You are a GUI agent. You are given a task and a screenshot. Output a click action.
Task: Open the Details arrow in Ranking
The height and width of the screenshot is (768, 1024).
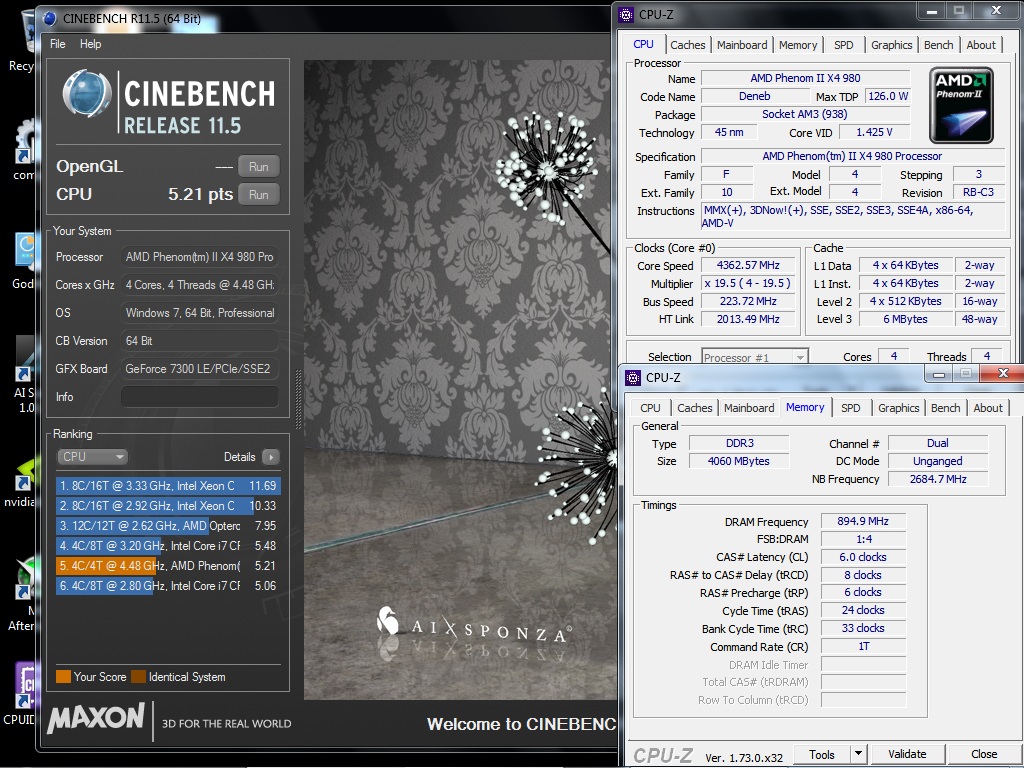click(x=270, y=457)
